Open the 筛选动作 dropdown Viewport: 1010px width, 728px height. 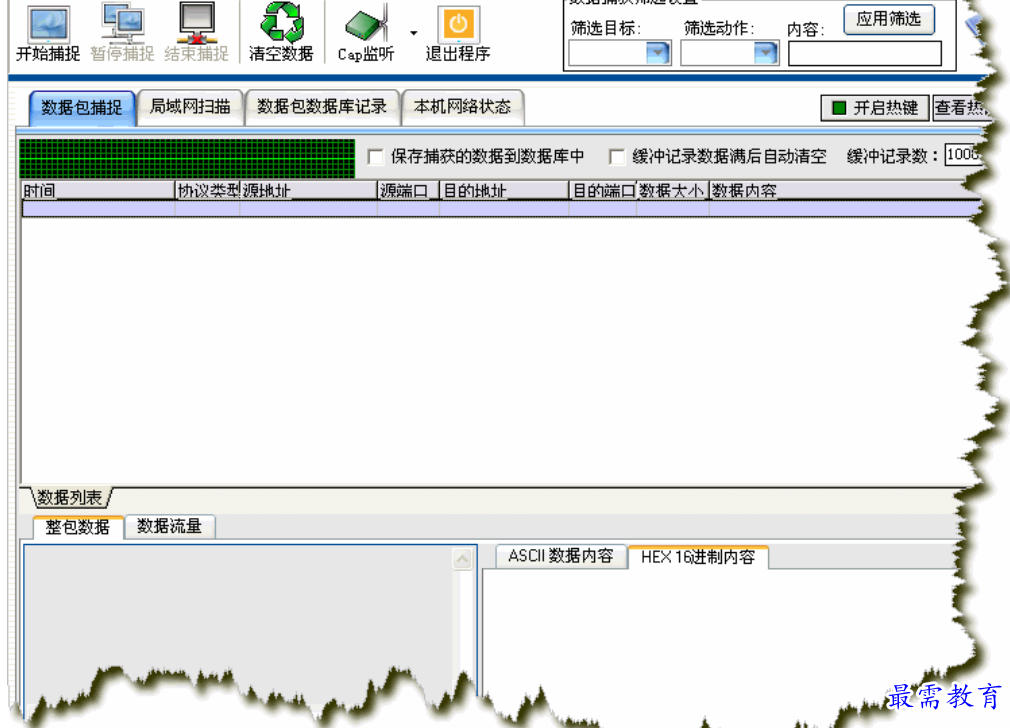click(765, 53)
